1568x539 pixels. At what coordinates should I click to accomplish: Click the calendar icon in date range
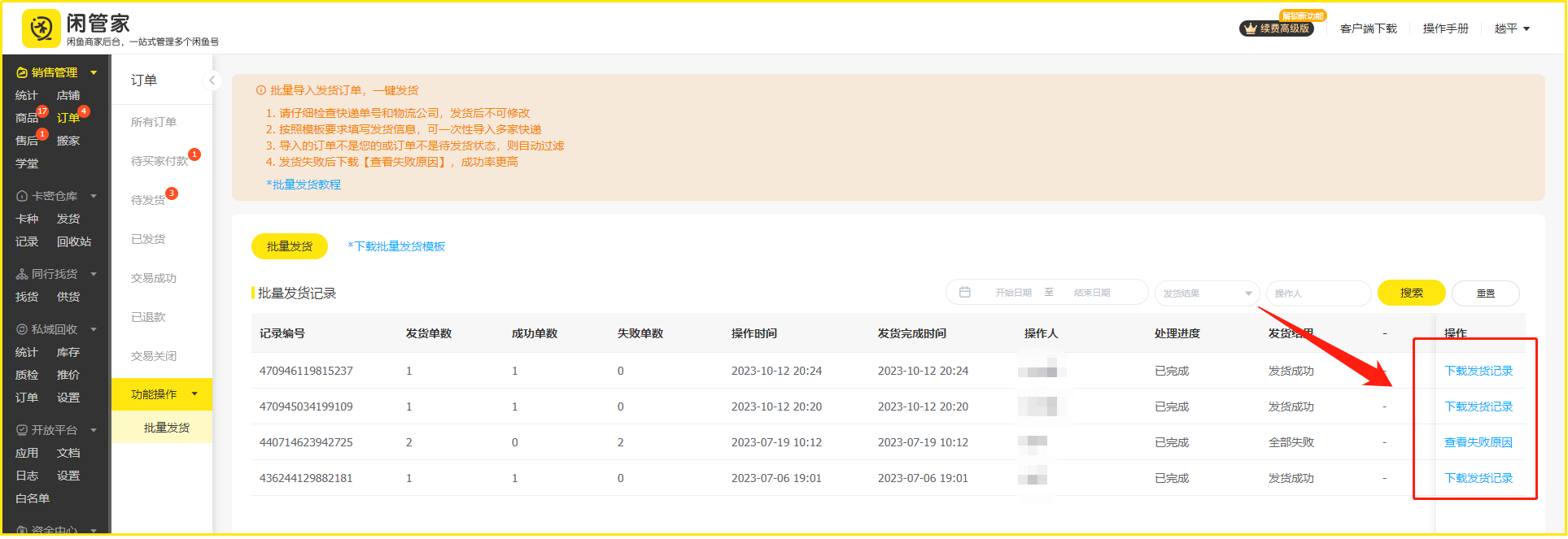point(964,293)
